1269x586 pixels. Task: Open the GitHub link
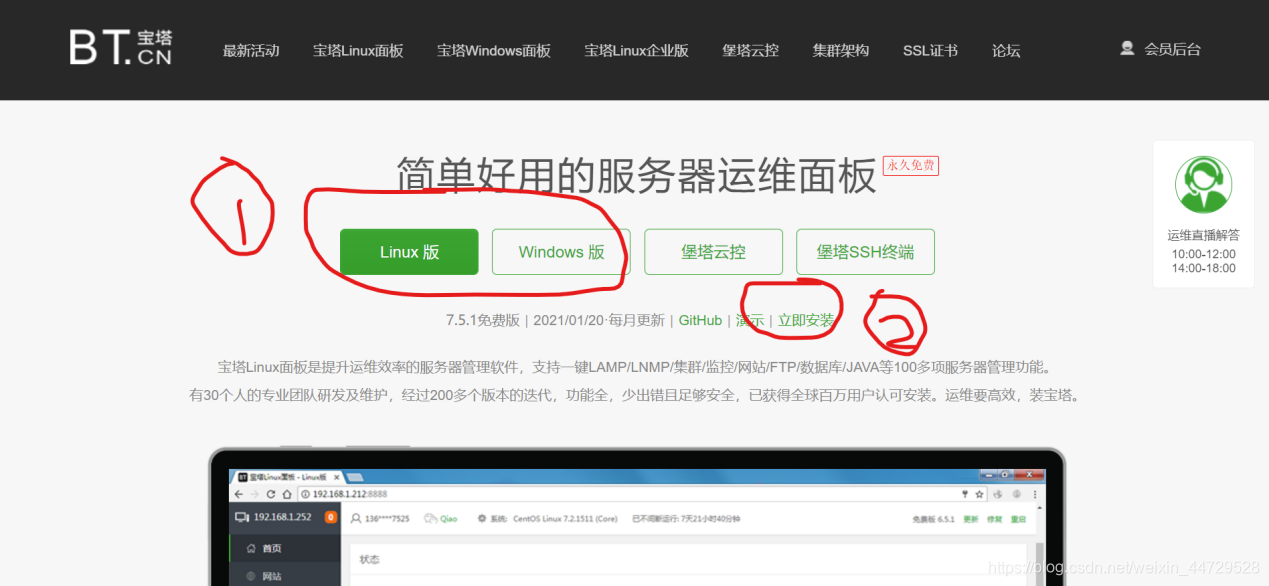(x=700, y=320)
